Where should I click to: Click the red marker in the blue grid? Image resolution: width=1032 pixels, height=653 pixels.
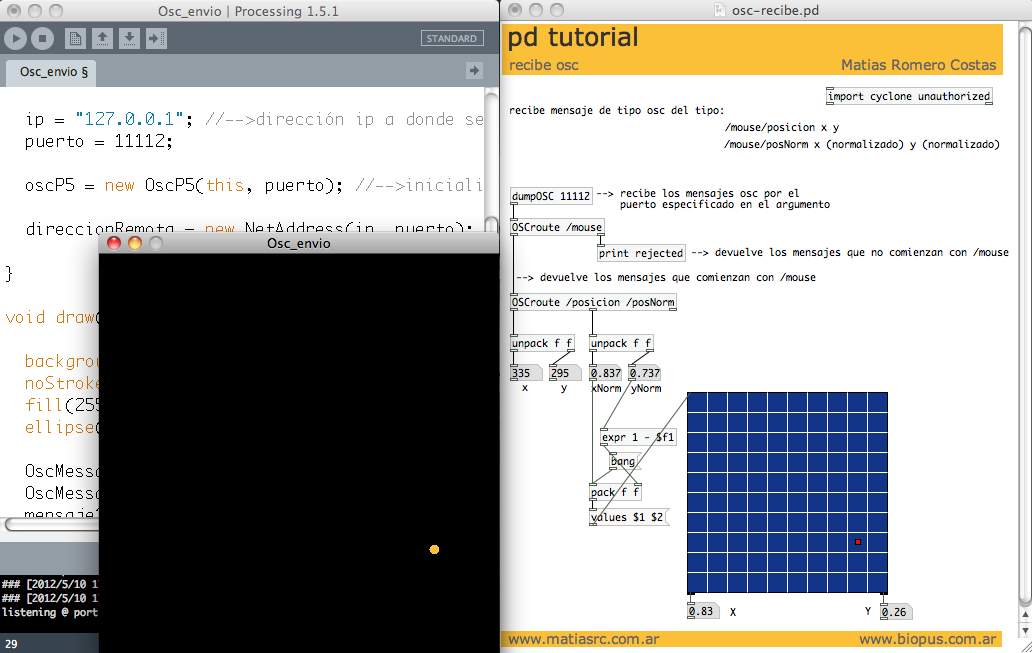pos(858,540)
